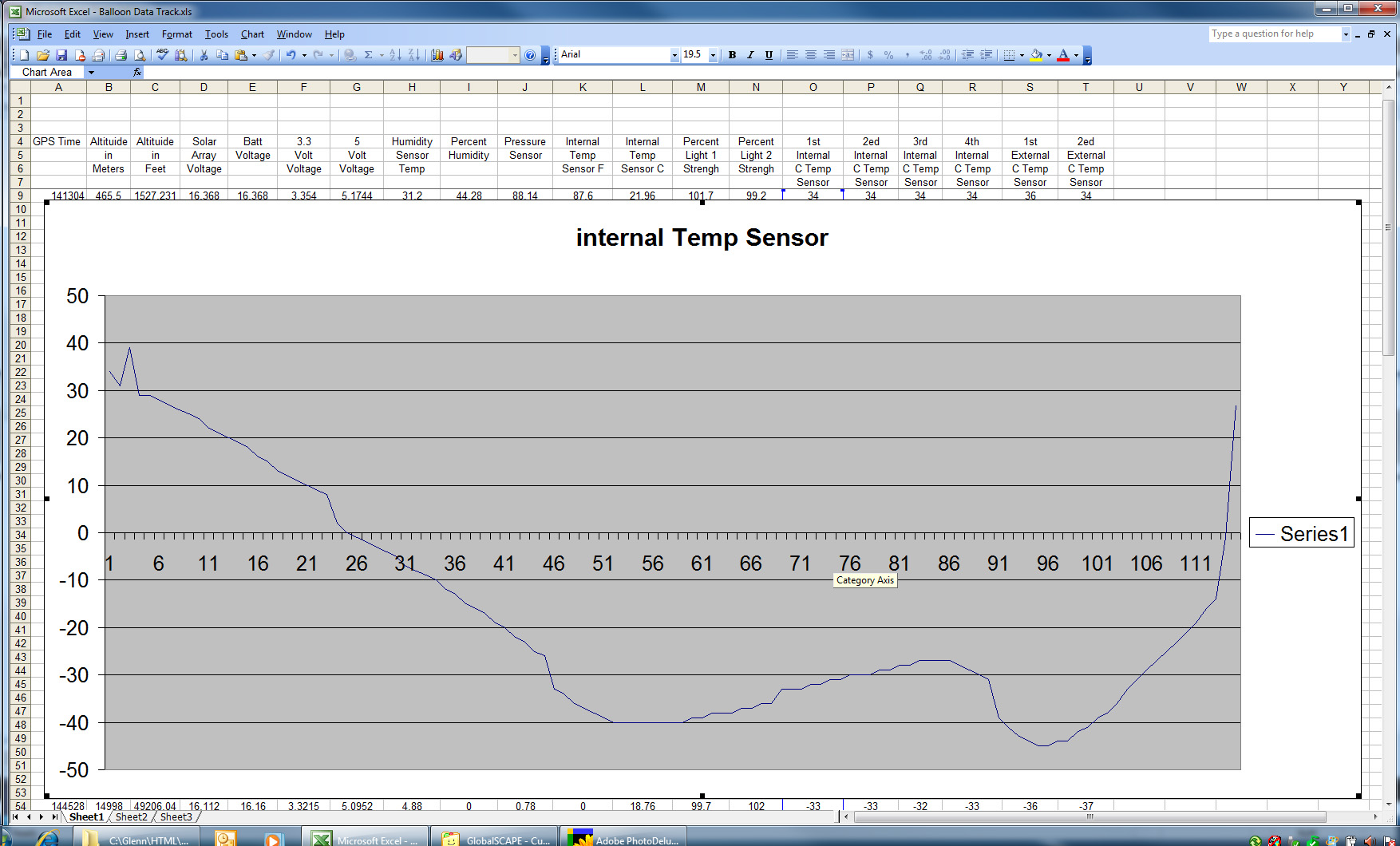Open the Chart menu
Screen dimensions: 1400x846
(252, 34)
